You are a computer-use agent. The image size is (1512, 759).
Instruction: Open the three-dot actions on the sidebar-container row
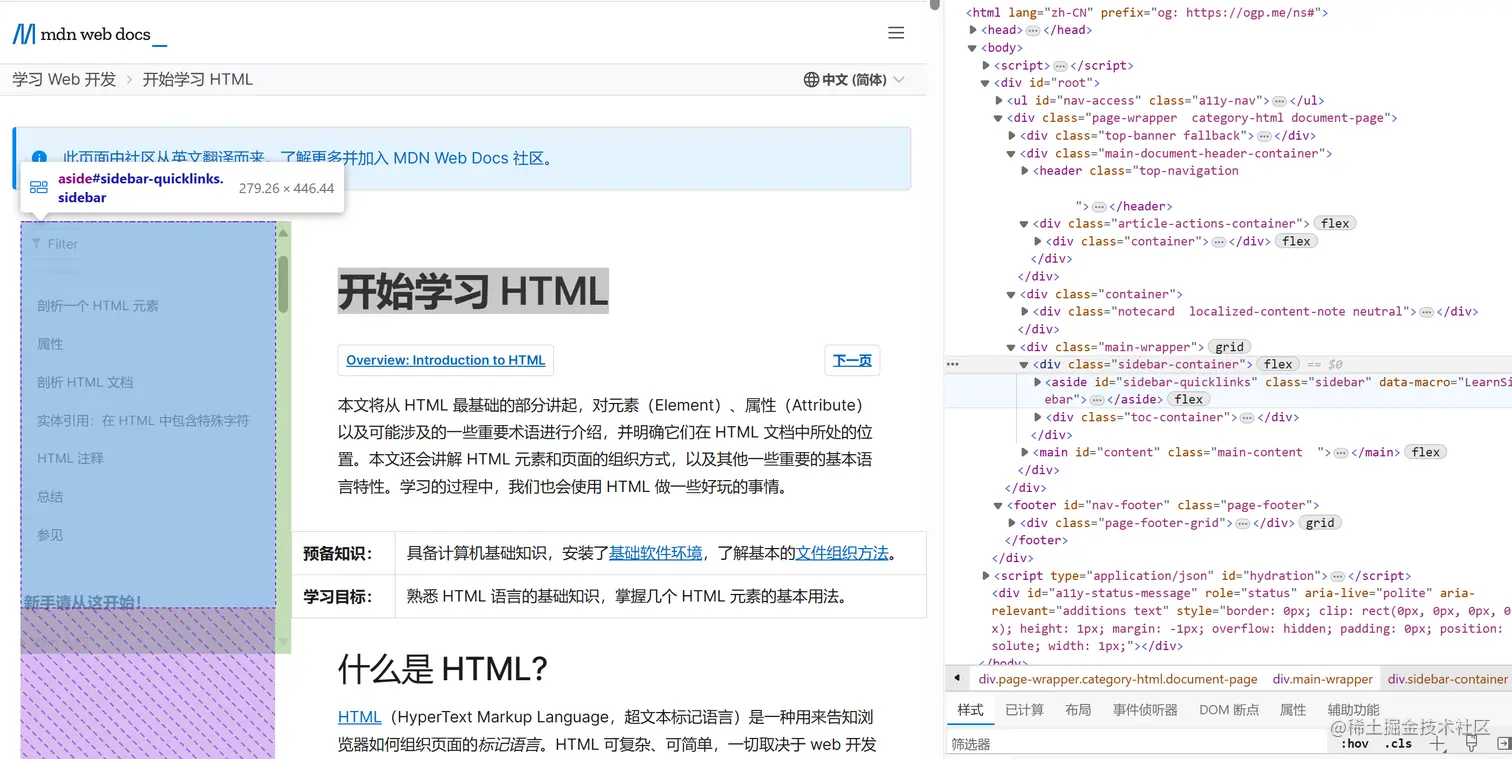click(x=953, y=364)
